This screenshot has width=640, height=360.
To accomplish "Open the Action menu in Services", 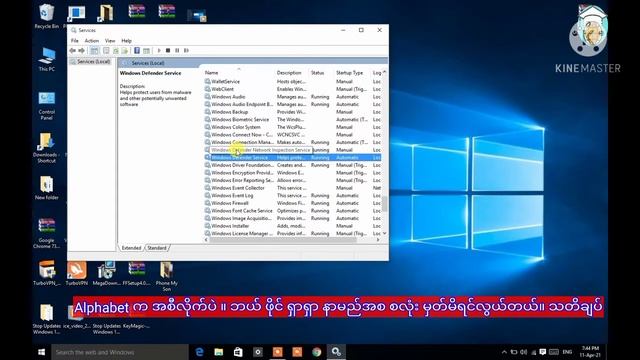I will pos(91,41).
